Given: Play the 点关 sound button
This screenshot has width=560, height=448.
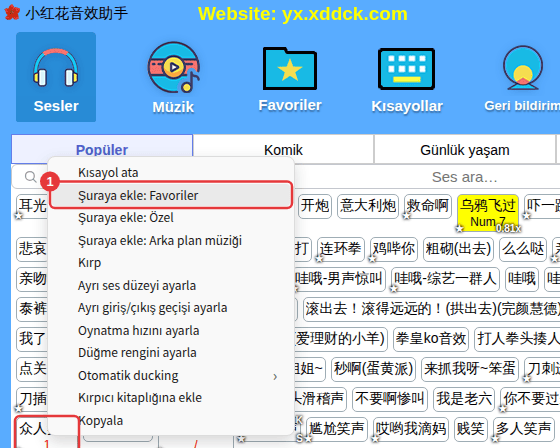Looking at the screenshot, I should pyautogui.click(x=32, y=369).
